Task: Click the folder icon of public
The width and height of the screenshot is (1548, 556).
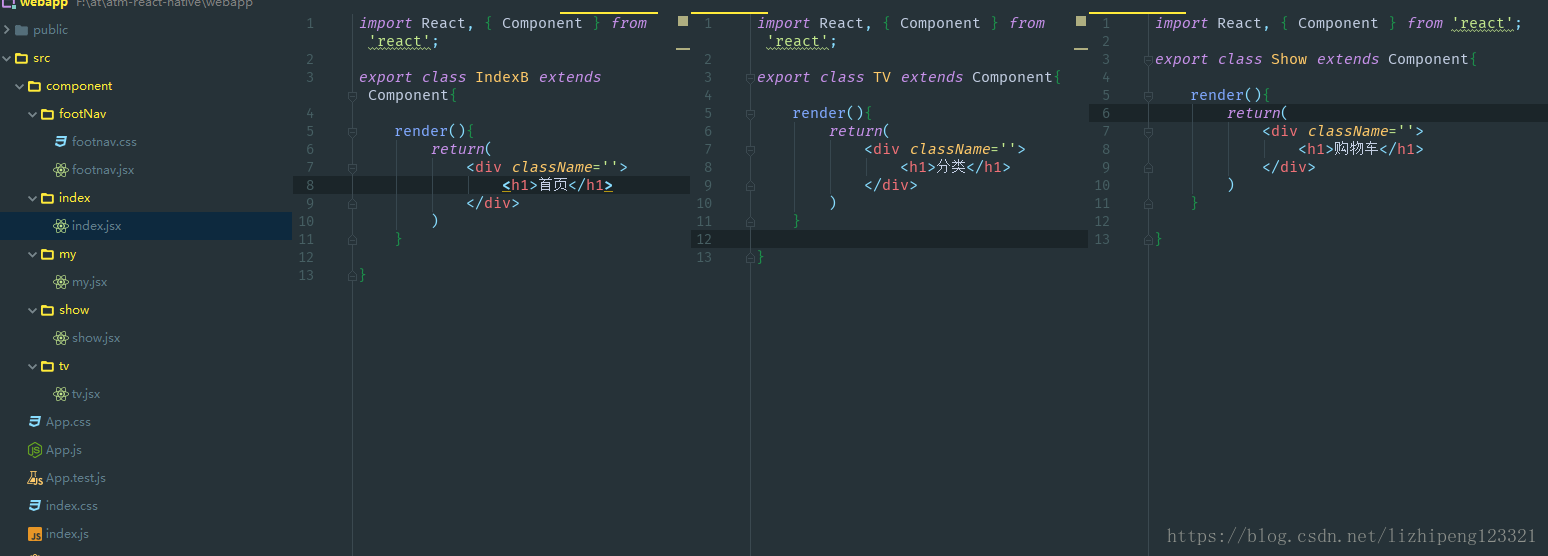Action: (22, 30)
